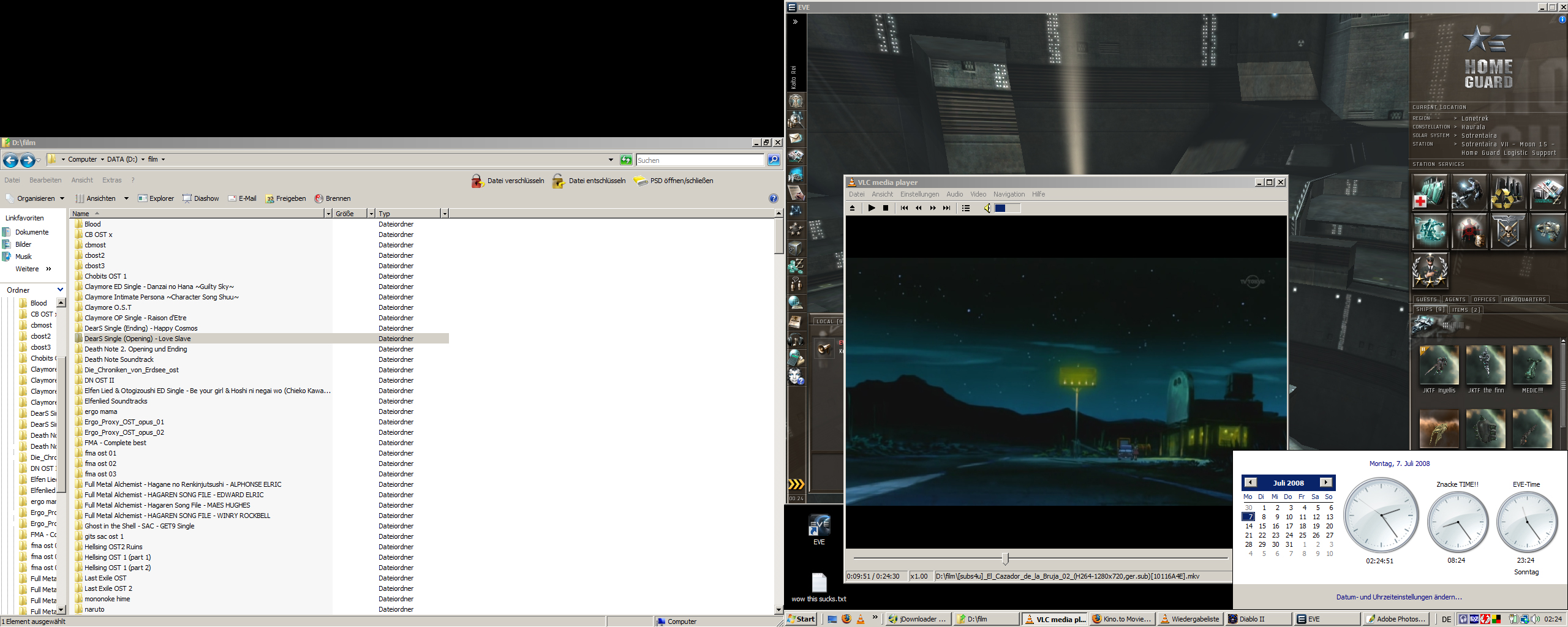This screenshot has width=1568, height=627.
Task: Go back in the Explorer window
Action: coord(10,160)
